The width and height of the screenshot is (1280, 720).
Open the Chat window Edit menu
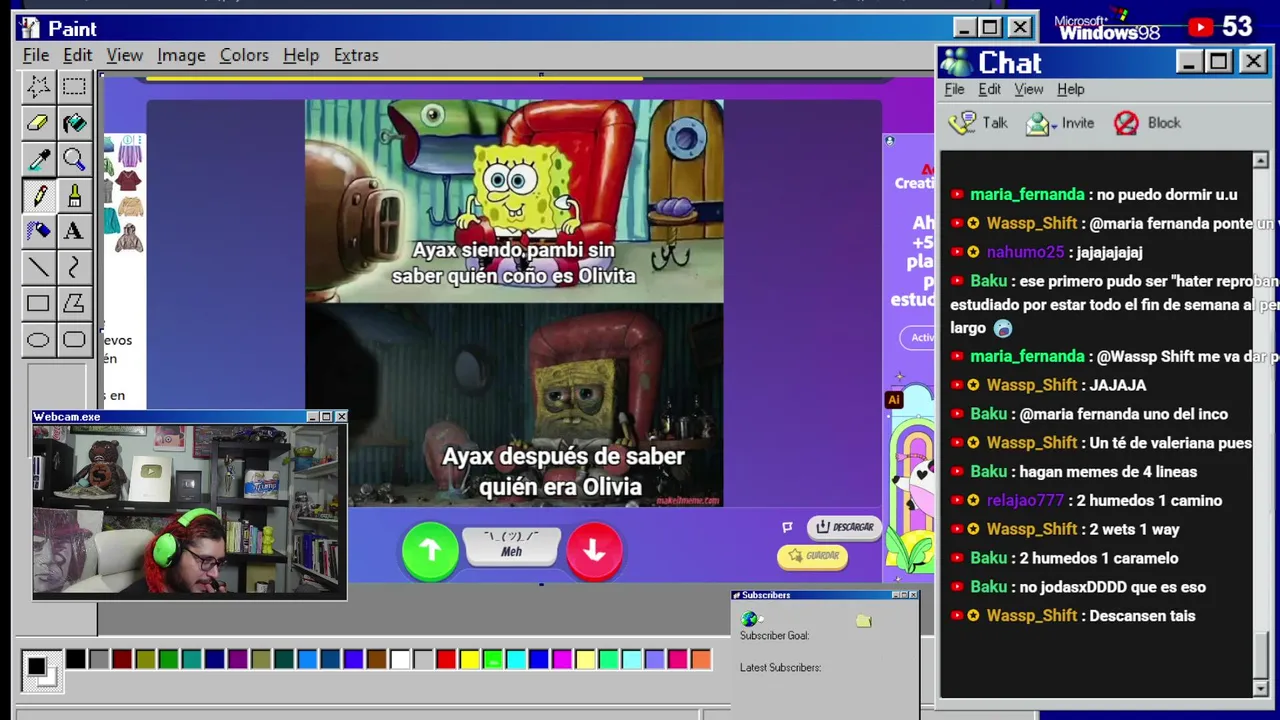989,89
